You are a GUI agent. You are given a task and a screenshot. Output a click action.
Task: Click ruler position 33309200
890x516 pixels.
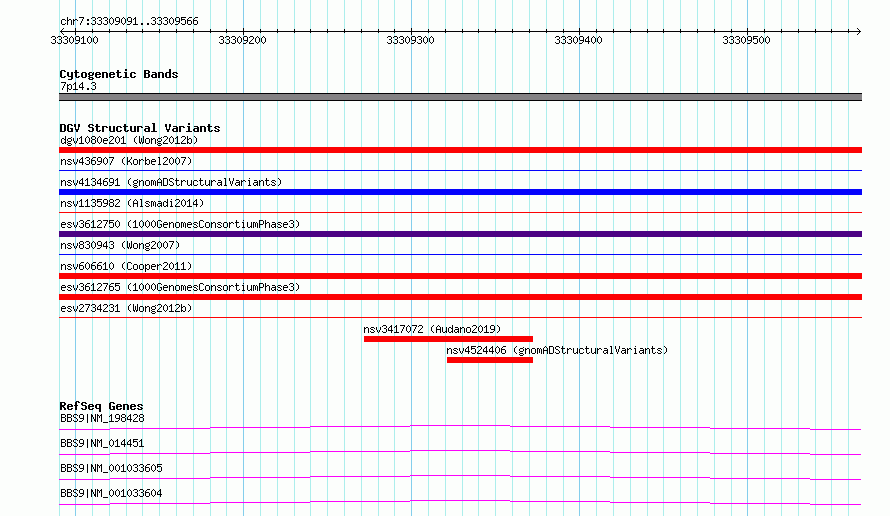(242, 40)
